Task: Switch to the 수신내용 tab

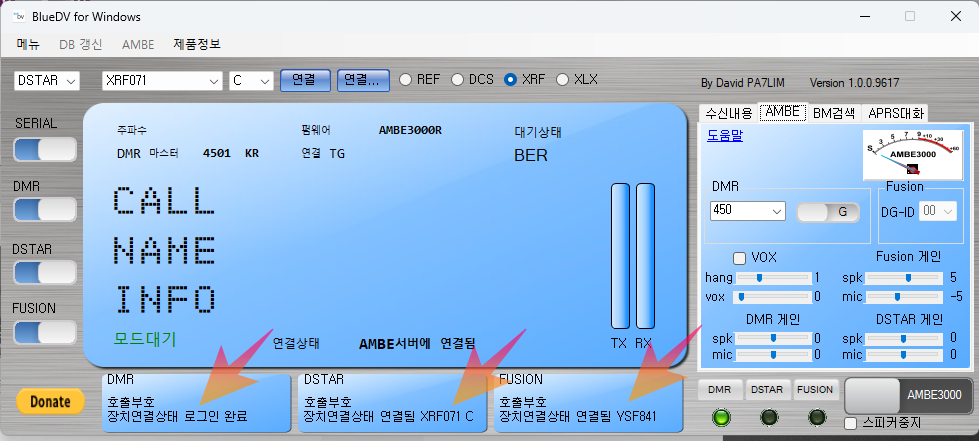Action: (729, 113)
